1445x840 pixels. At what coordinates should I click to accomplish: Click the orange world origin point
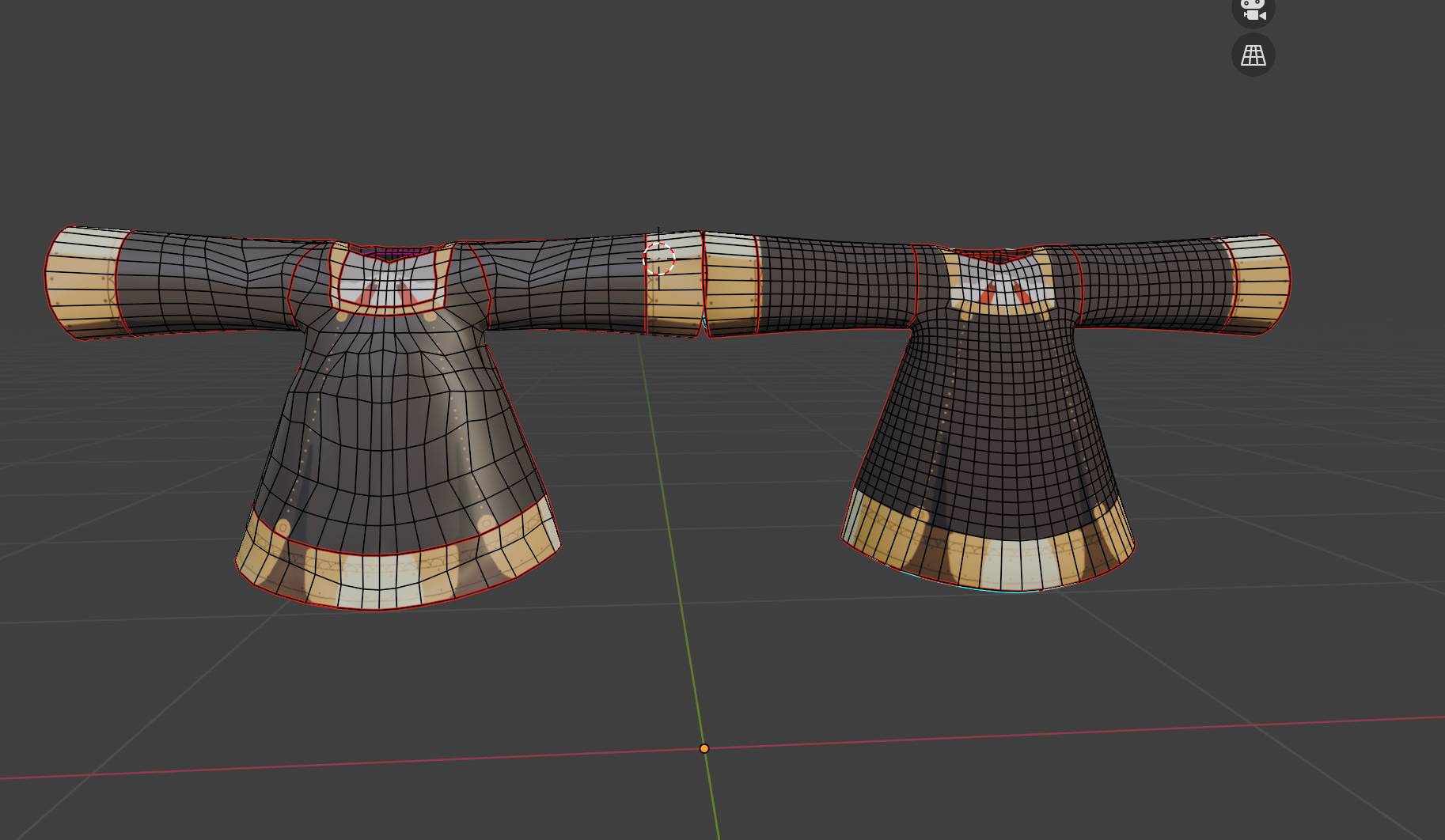[704, 748]
